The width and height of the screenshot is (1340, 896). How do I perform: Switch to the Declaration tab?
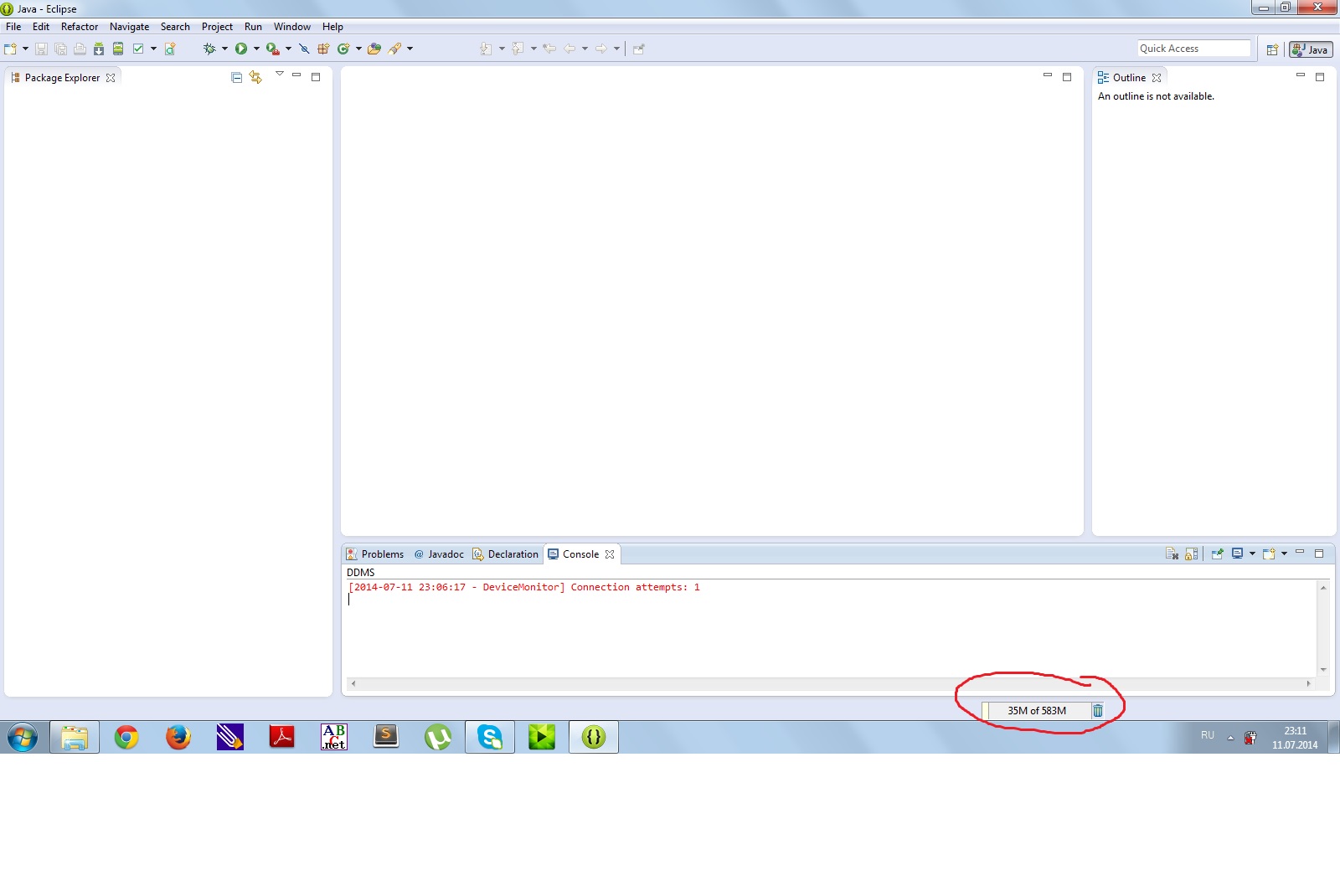pyautogui.click(x=505, y=554)
